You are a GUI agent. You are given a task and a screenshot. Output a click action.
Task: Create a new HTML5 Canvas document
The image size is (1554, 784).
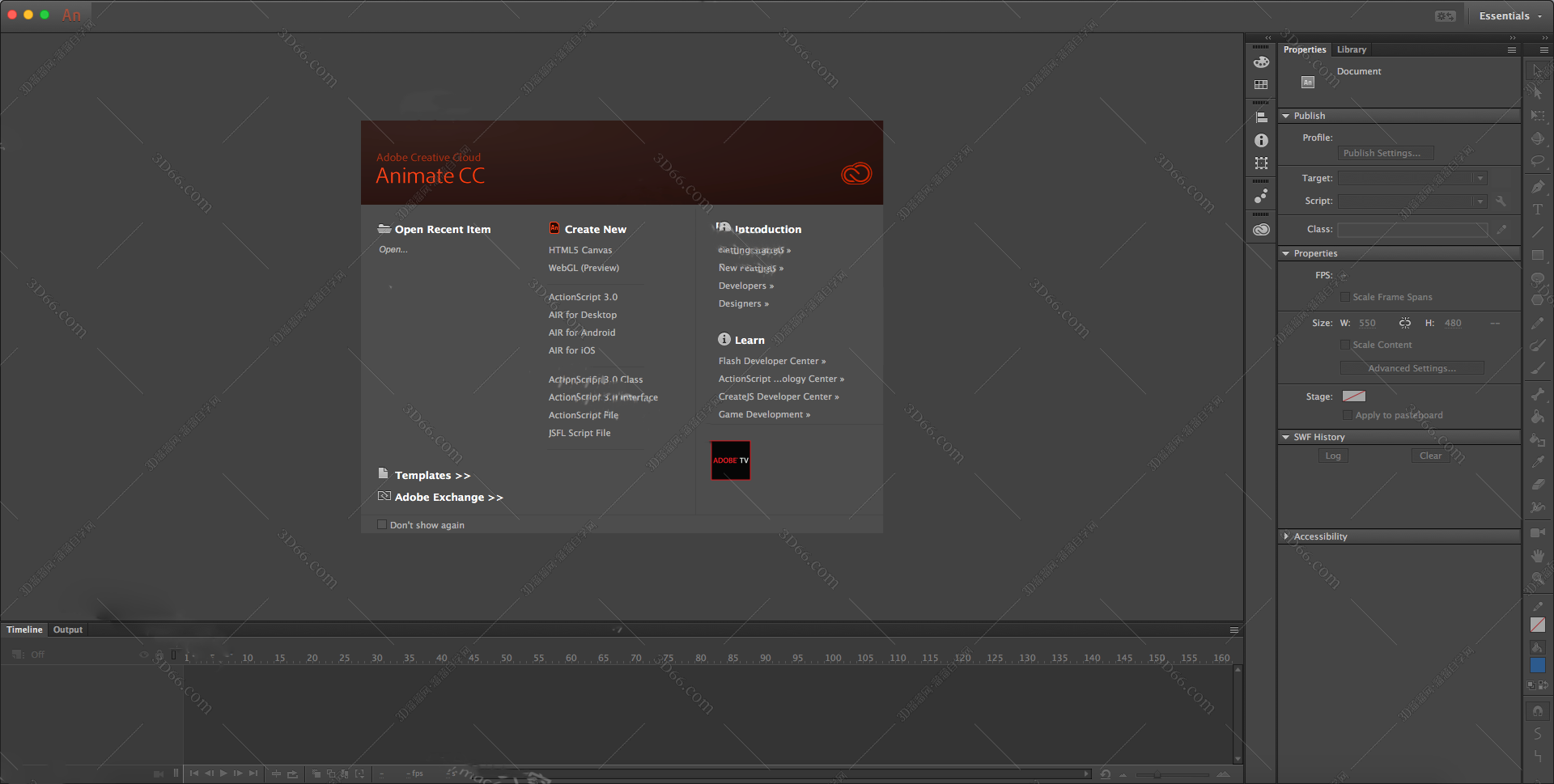click(580, 250)
